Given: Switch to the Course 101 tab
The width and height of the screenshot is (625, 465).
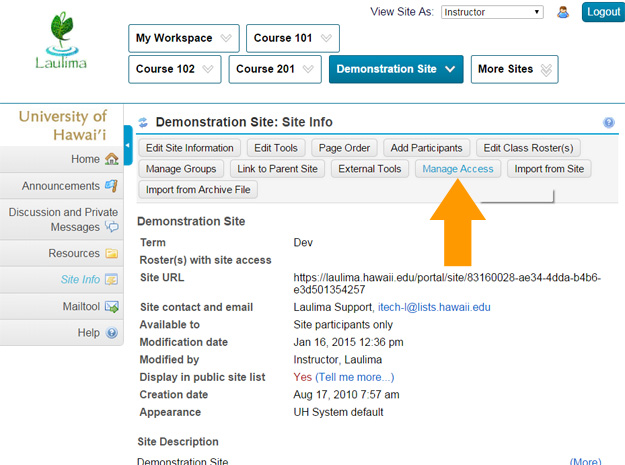Looking at the screenshot, I should click(293, 38).
